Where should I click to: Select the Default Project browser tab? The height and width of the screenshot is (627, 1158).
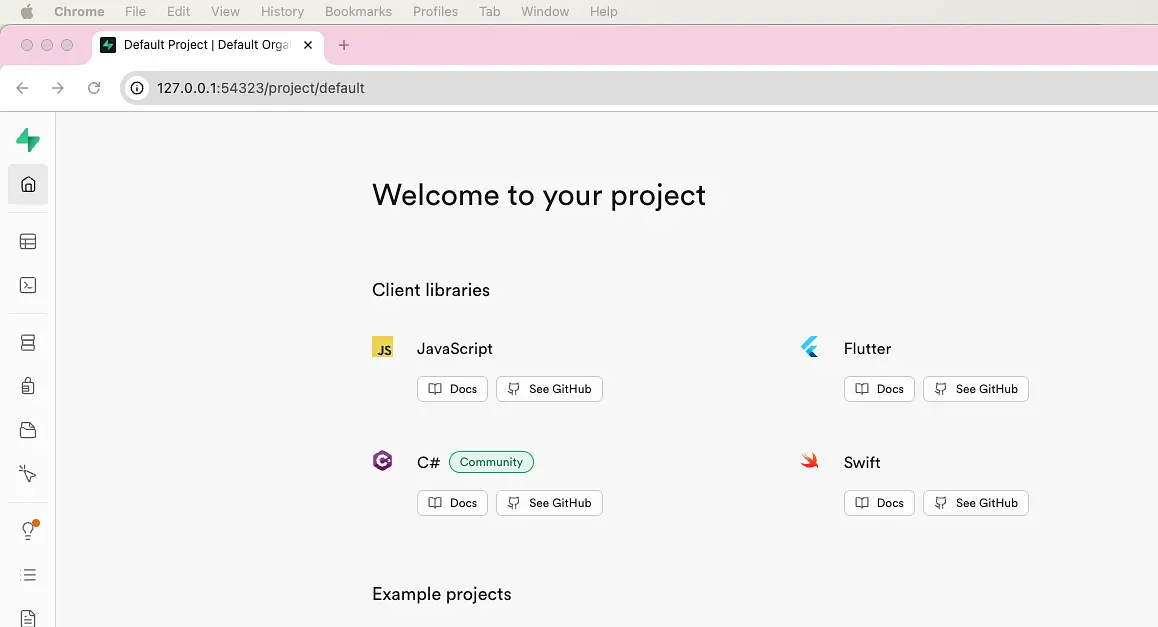[x=207, y=45]
